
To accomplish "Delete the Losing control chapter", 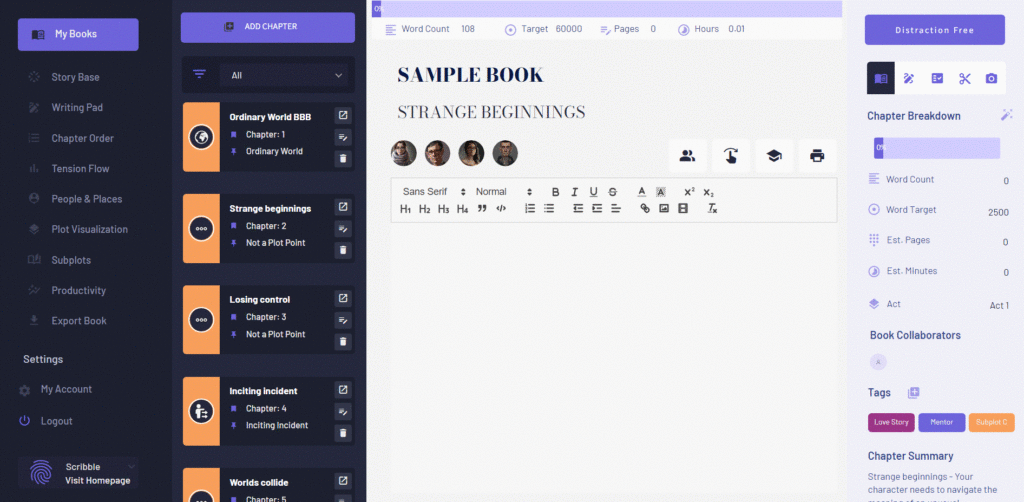I will 343,341.
